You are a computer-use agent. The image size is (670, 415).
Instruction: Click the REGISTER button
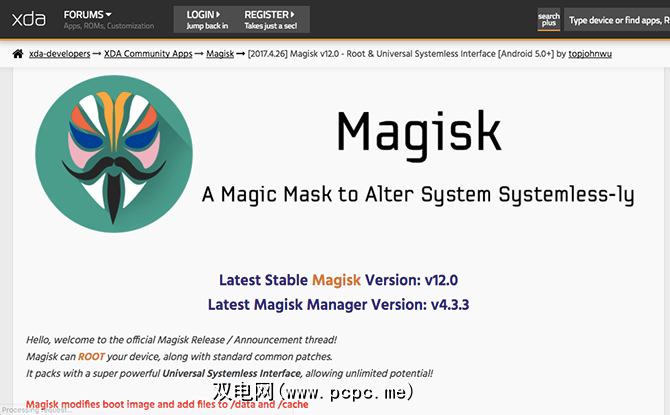(270, 20)
